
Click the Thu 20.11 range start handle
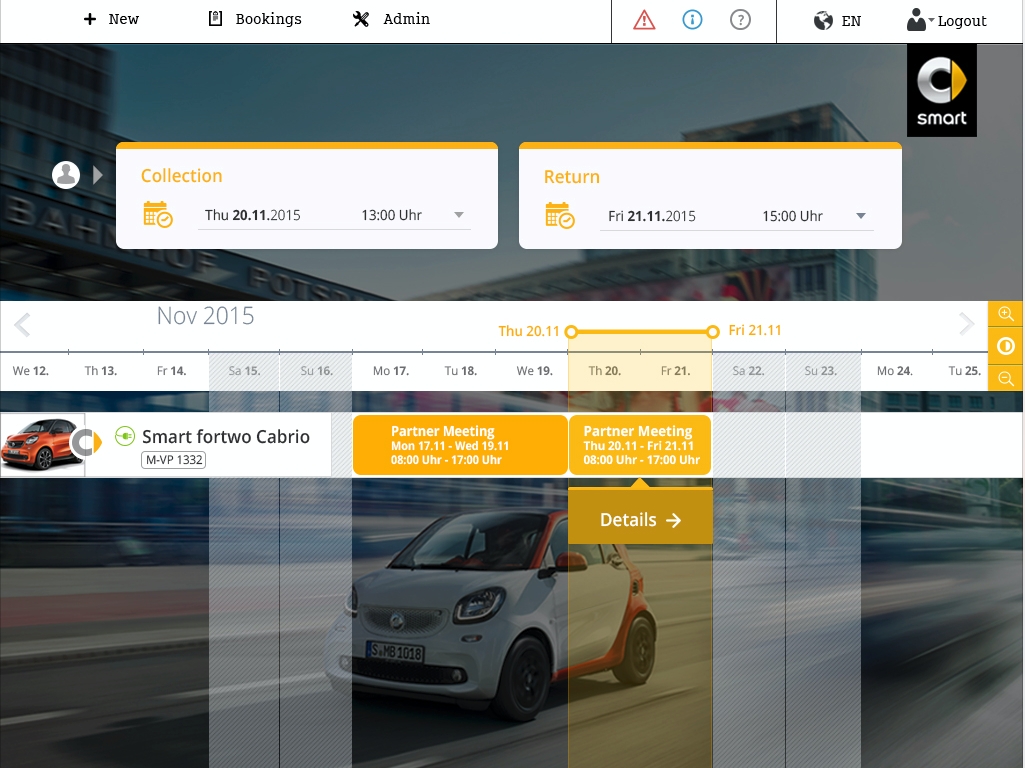(571, 331)
